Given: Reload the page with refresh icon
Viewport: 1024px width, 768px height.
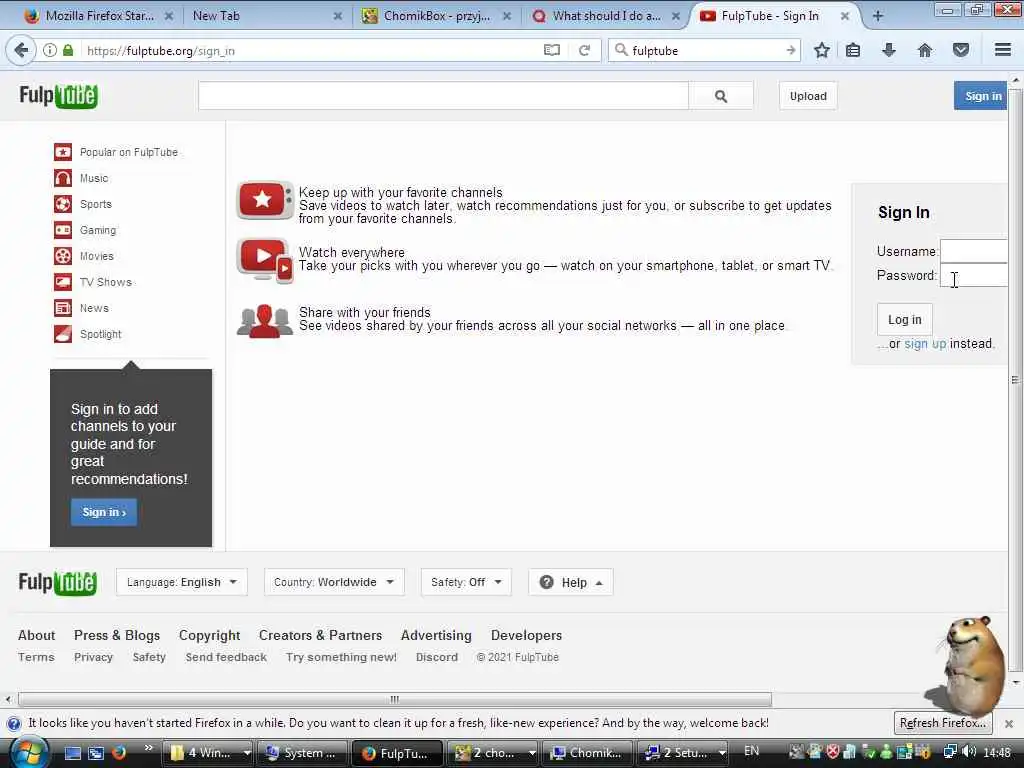Looking at the screenshot, I should point(584,50).
